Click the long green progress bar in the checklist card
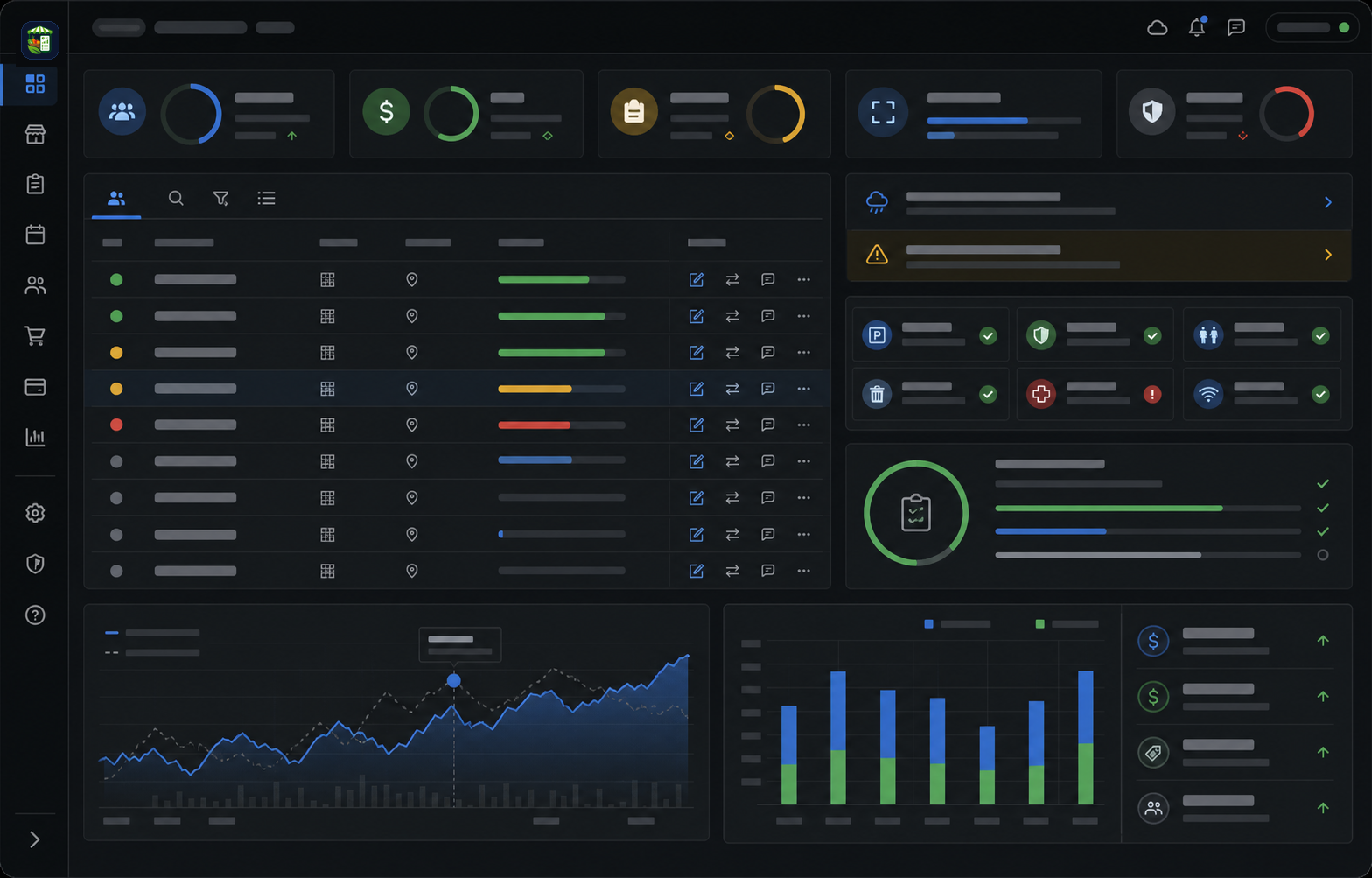The width and height of the screenshot is (1372, 878). (x=1109, y=509)
